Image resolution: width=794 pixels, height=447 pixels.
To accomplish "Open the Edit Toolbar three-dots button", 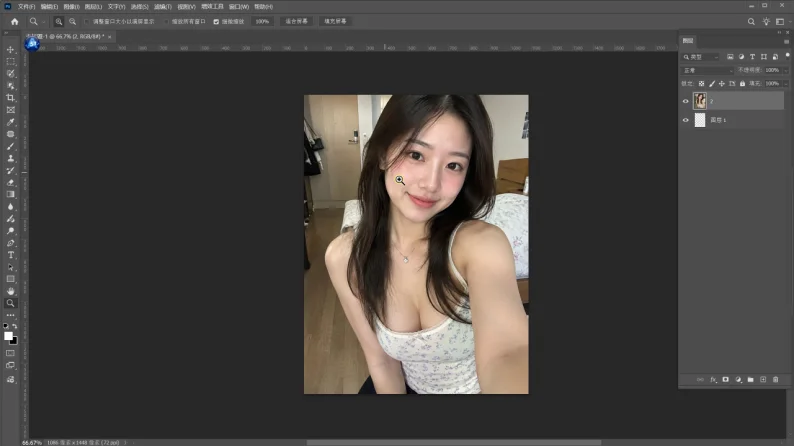I will (11, 315).
